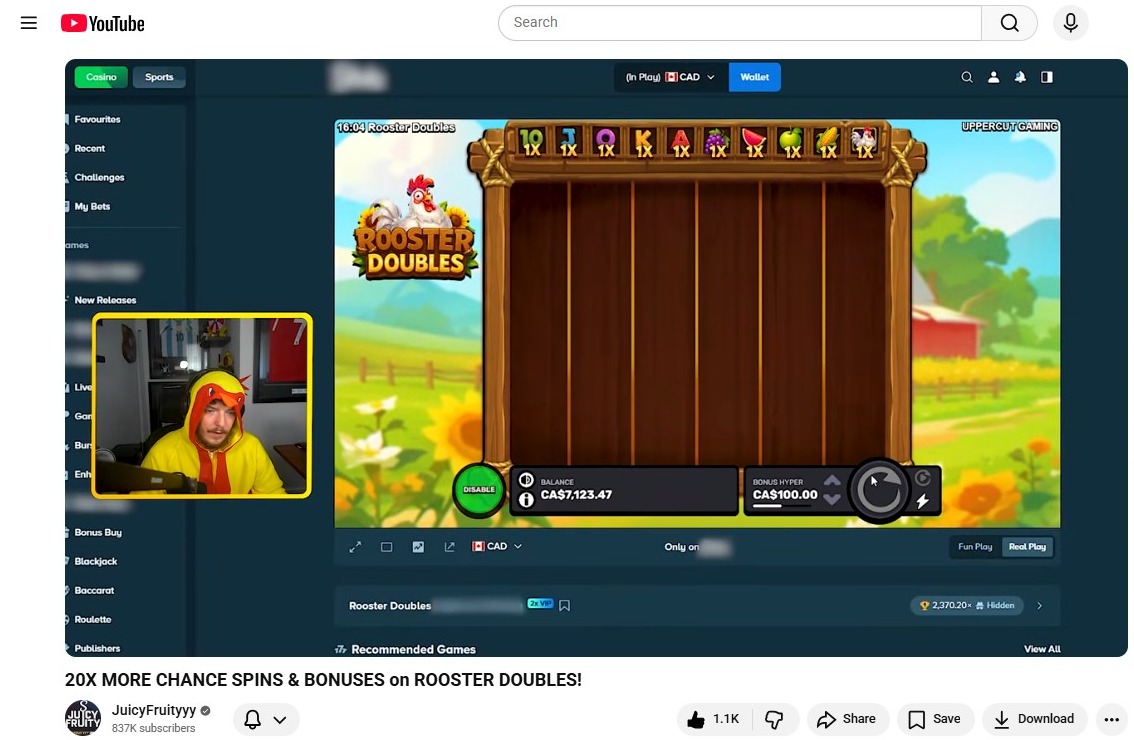The image size is (1134, 740).
Task: Start voice search with the microphone
Action: tap(1070, 22)
